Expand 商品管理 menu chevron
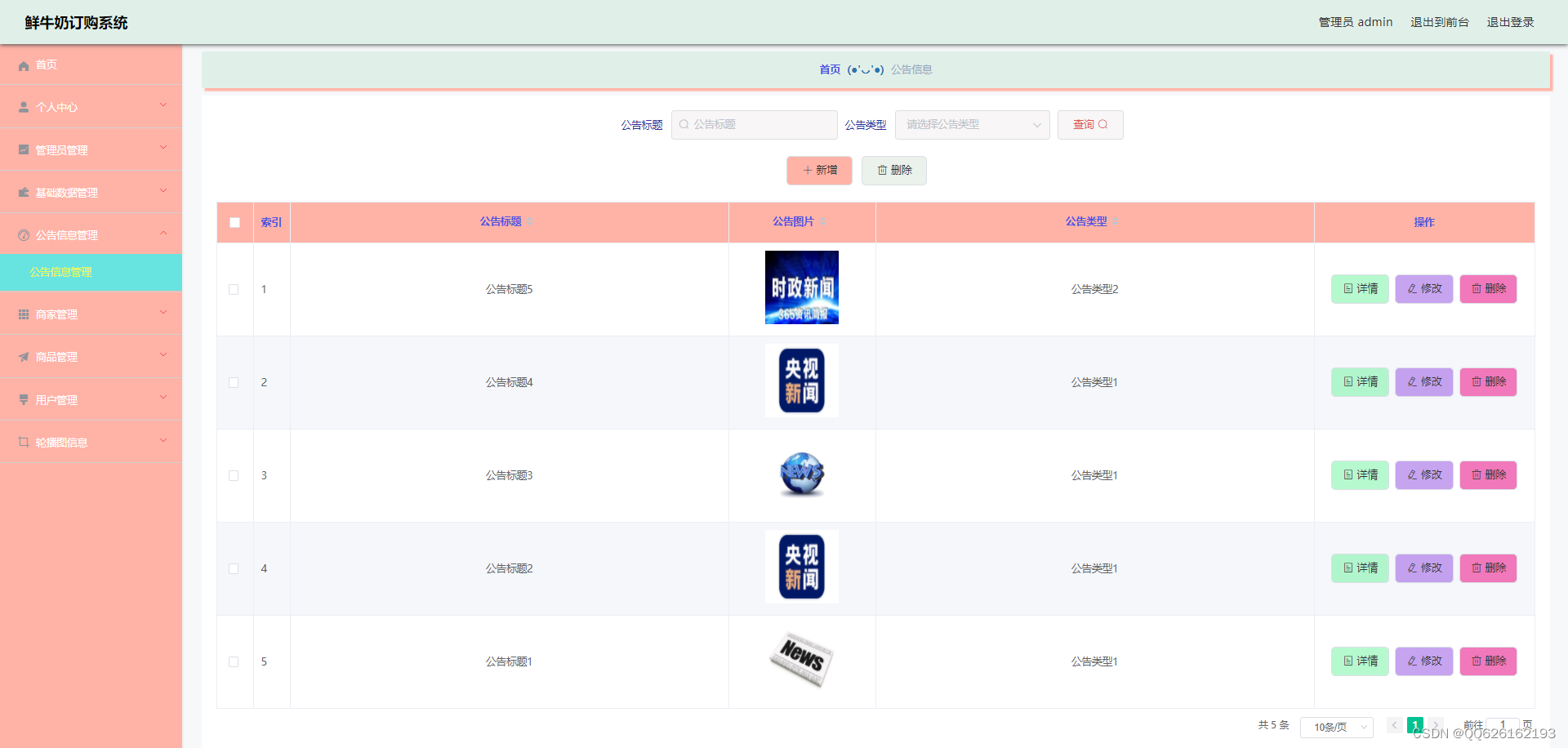 coord(163,354)
